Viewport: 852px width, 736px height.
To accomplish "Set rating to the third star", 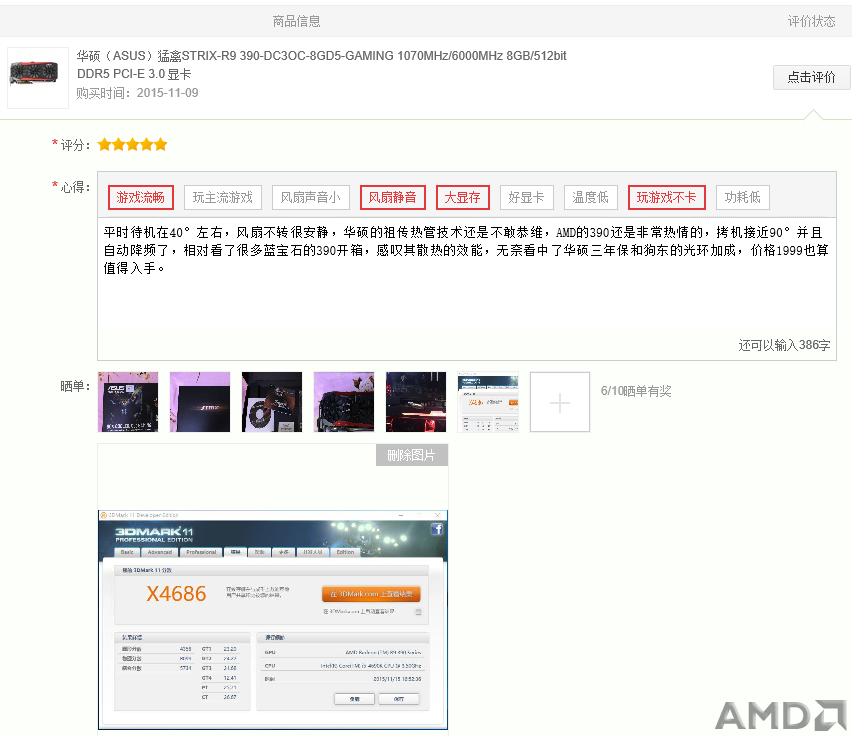I will click(133, 144).
